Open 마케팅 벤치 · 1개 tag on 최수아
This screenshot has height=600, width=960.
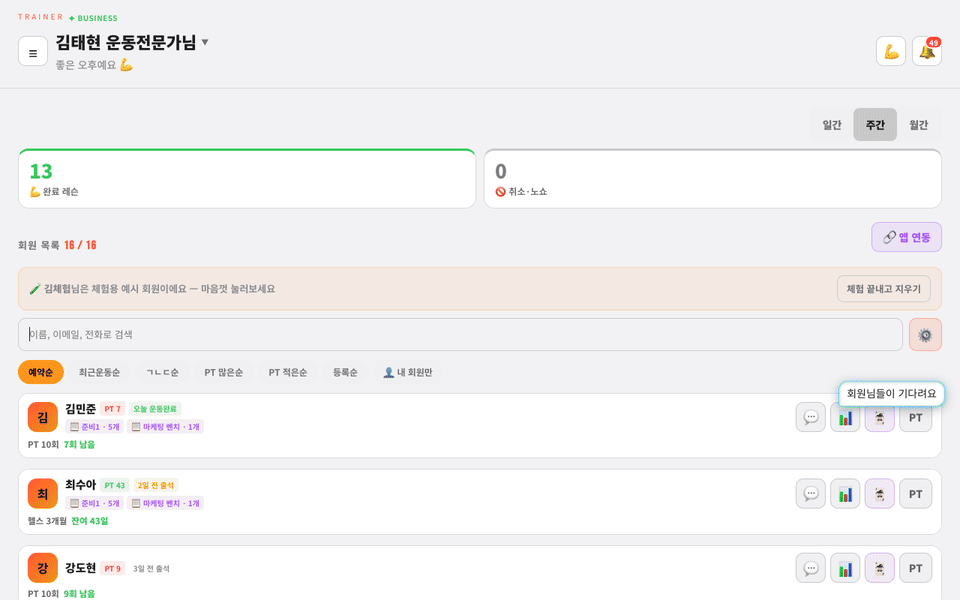[x=165, y=503]
